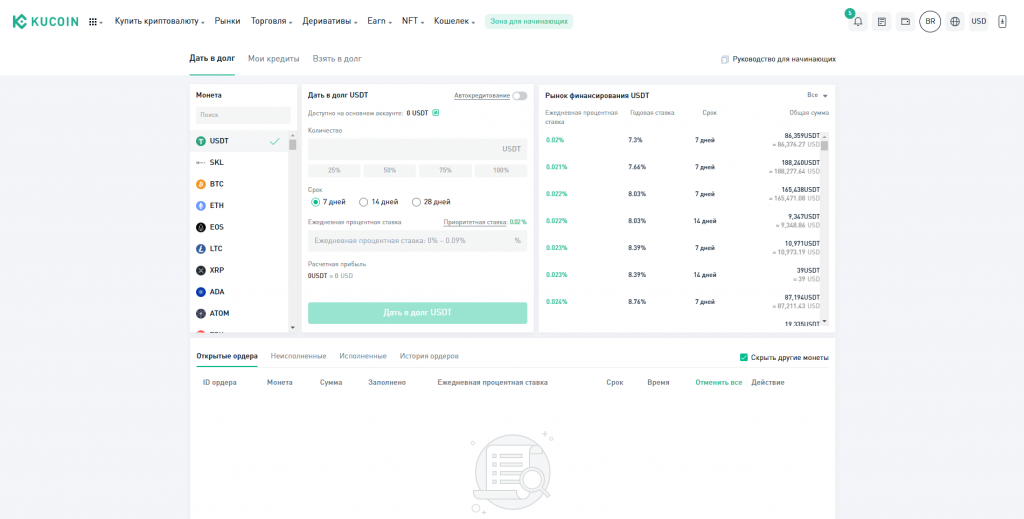The height and width of the screenshot is (519, 1024).
Task: Switch to the Мои кредиты tab
Action: tap(273, 59)
